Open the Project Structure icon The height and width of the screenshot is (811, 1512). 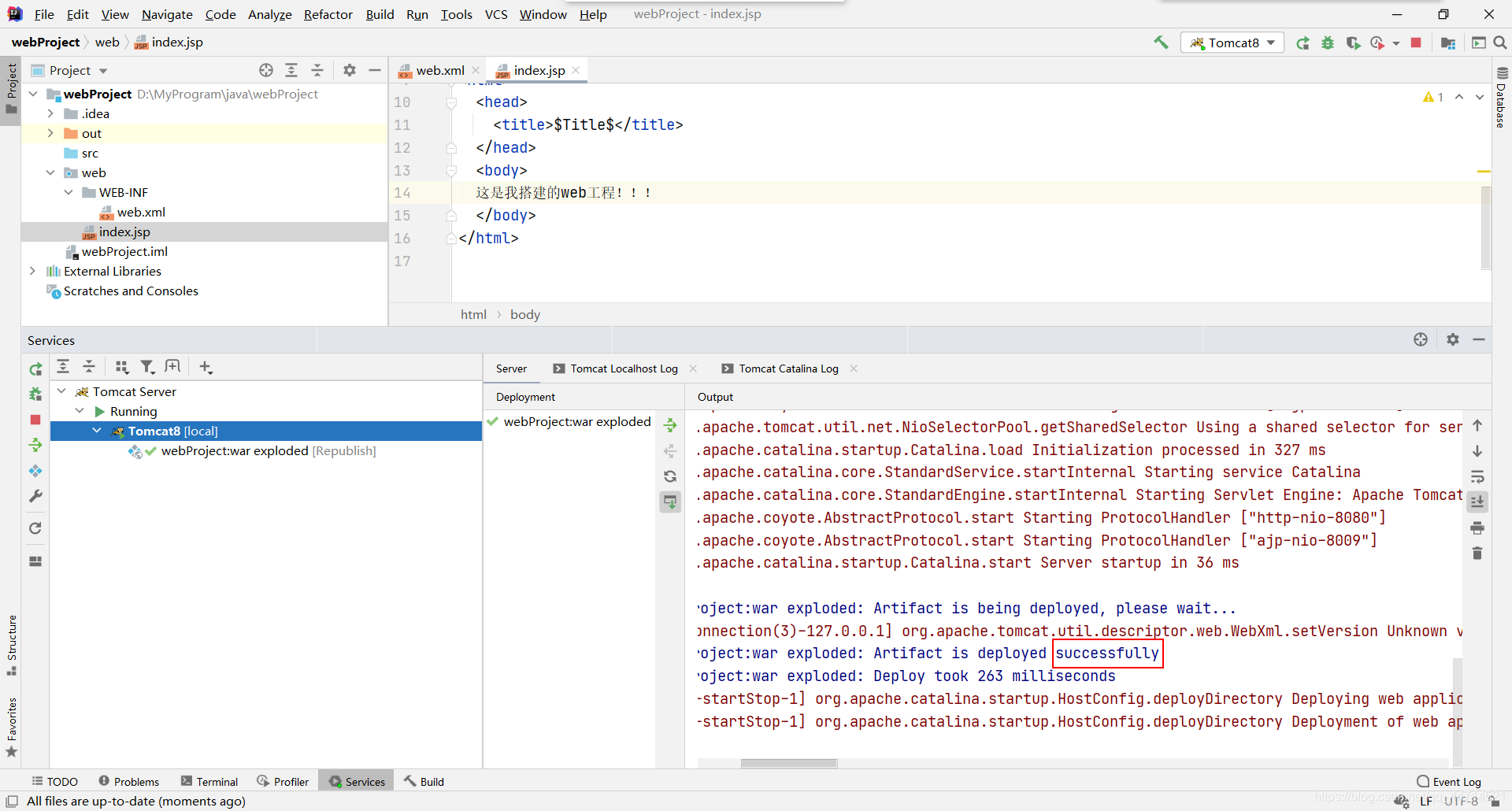1447,43
